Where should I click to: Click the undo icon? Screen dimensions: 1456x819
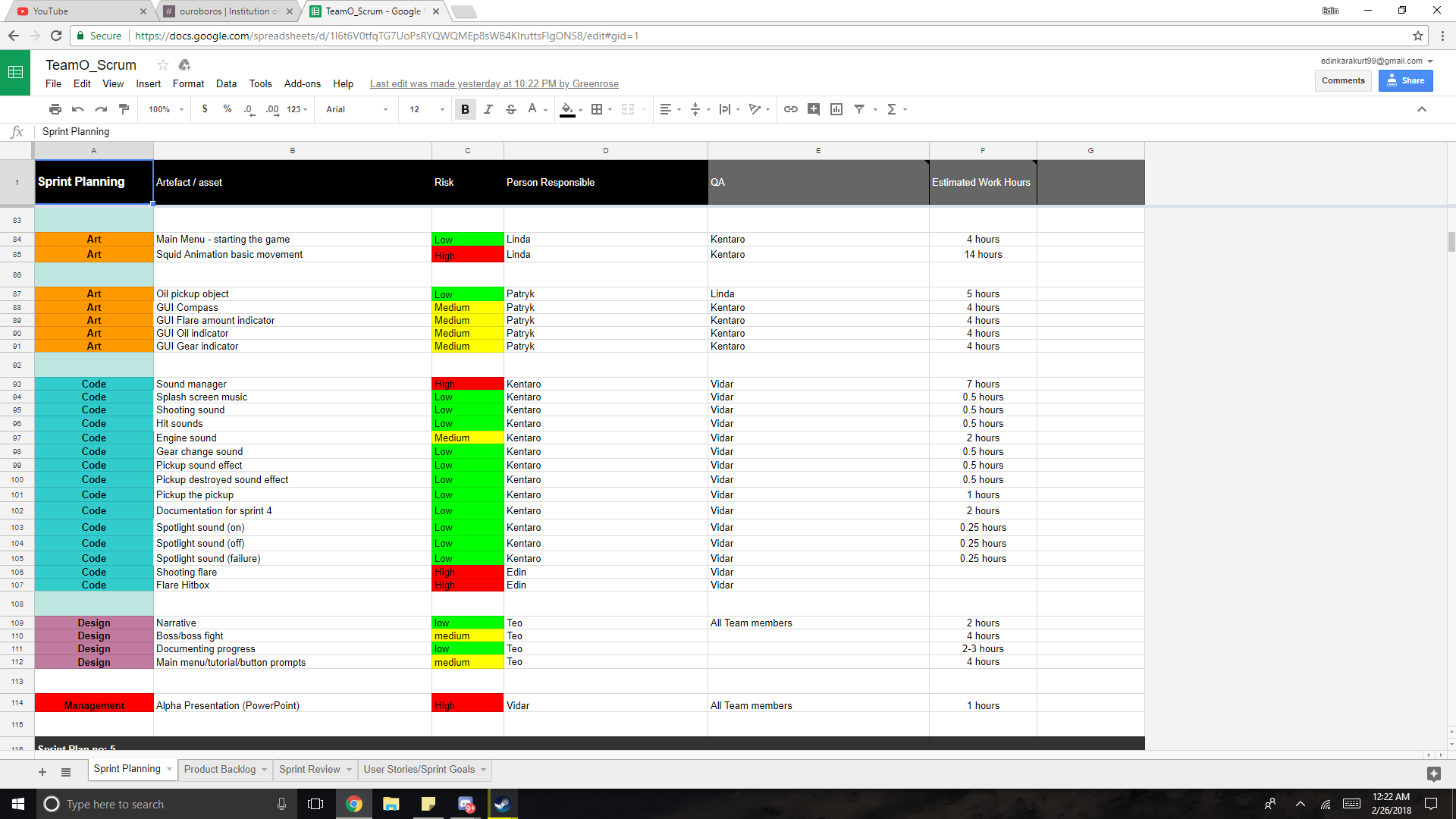pos(77,109)
